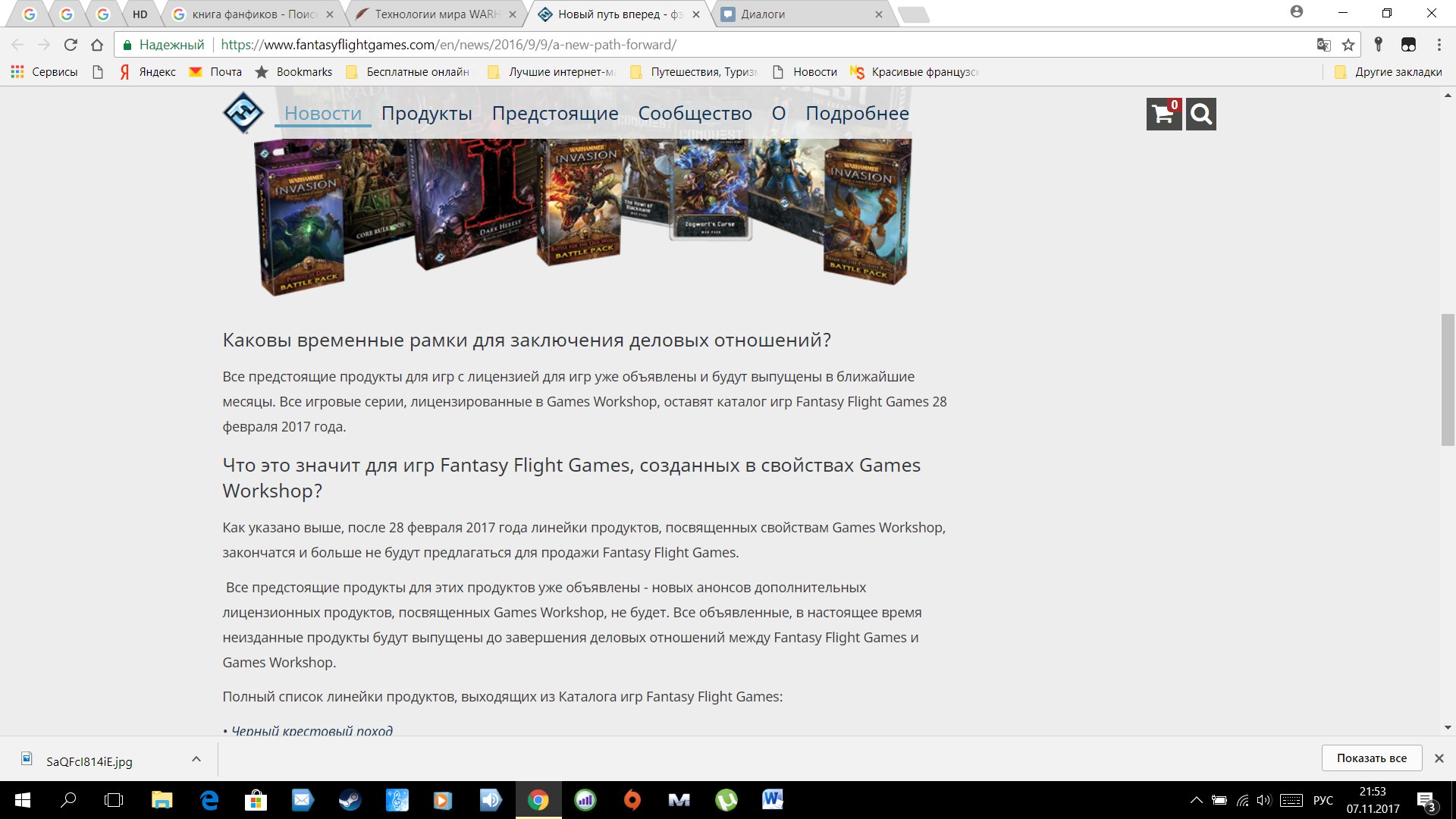Open a new tab button
This screenshot has width=1456, height=819.
[914, 14]
